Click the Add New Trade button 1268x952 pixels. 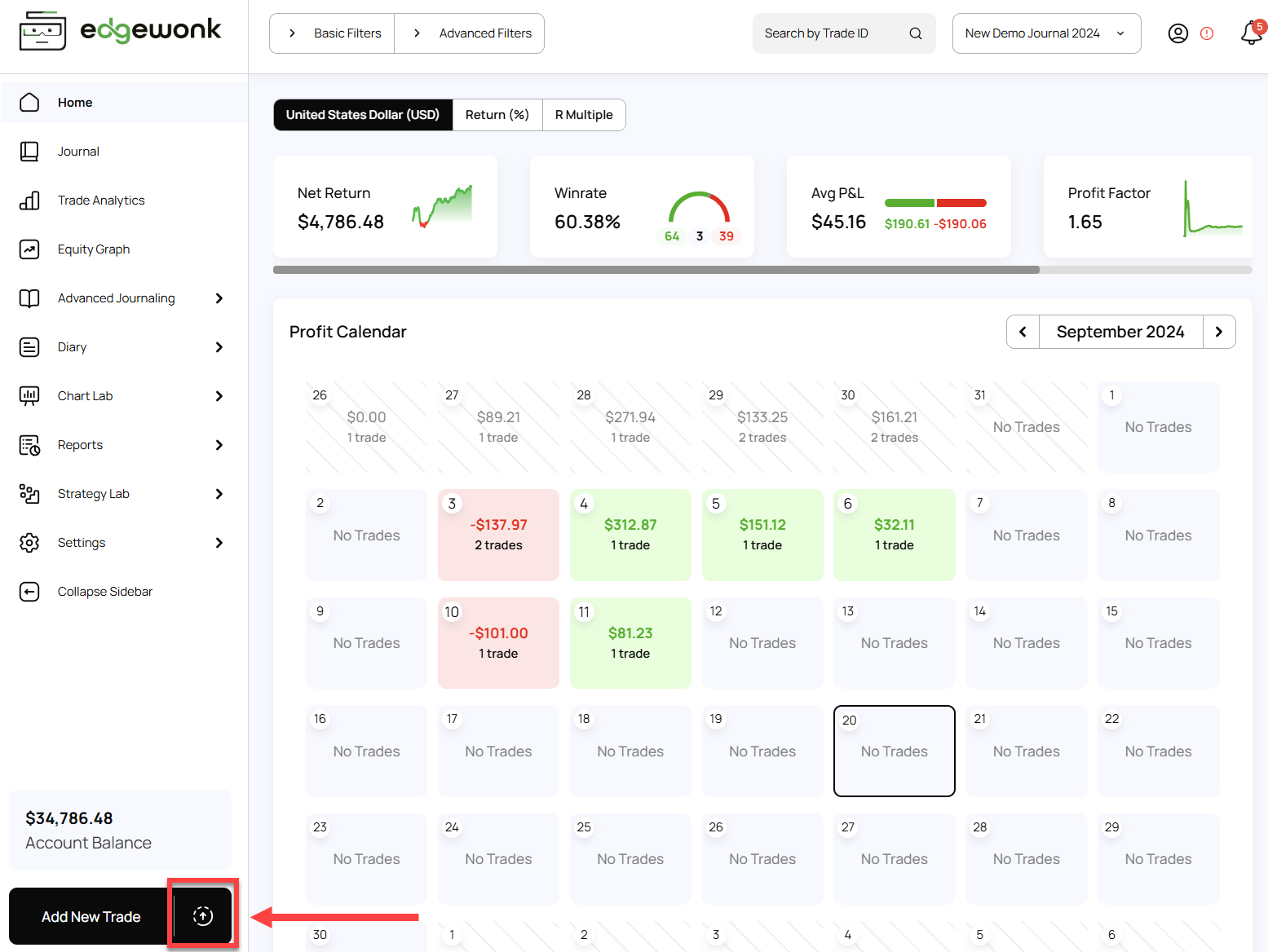coord(91,917)
